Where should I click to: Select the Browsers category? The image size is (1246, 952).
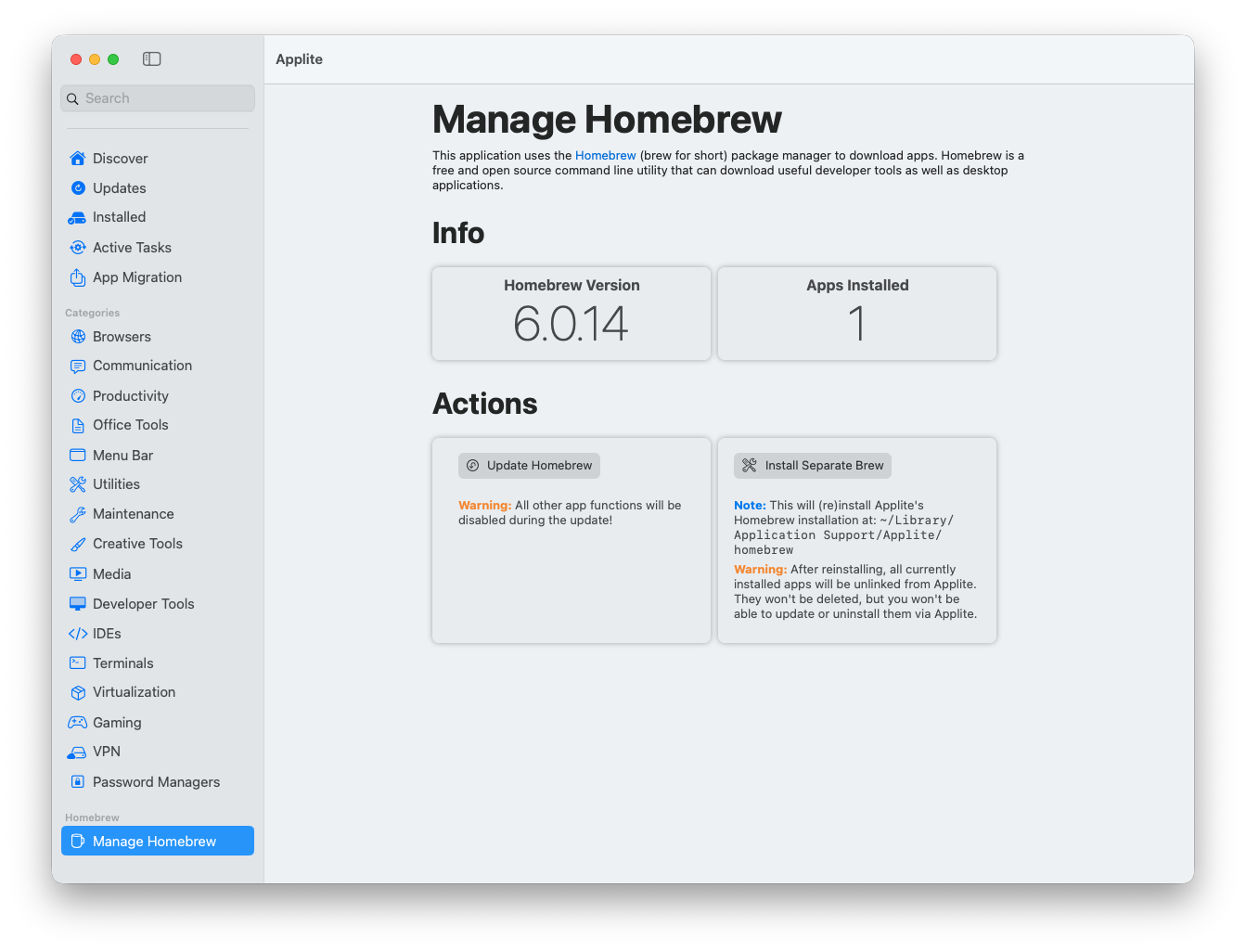pyautogui.click(x=158, y=337)
